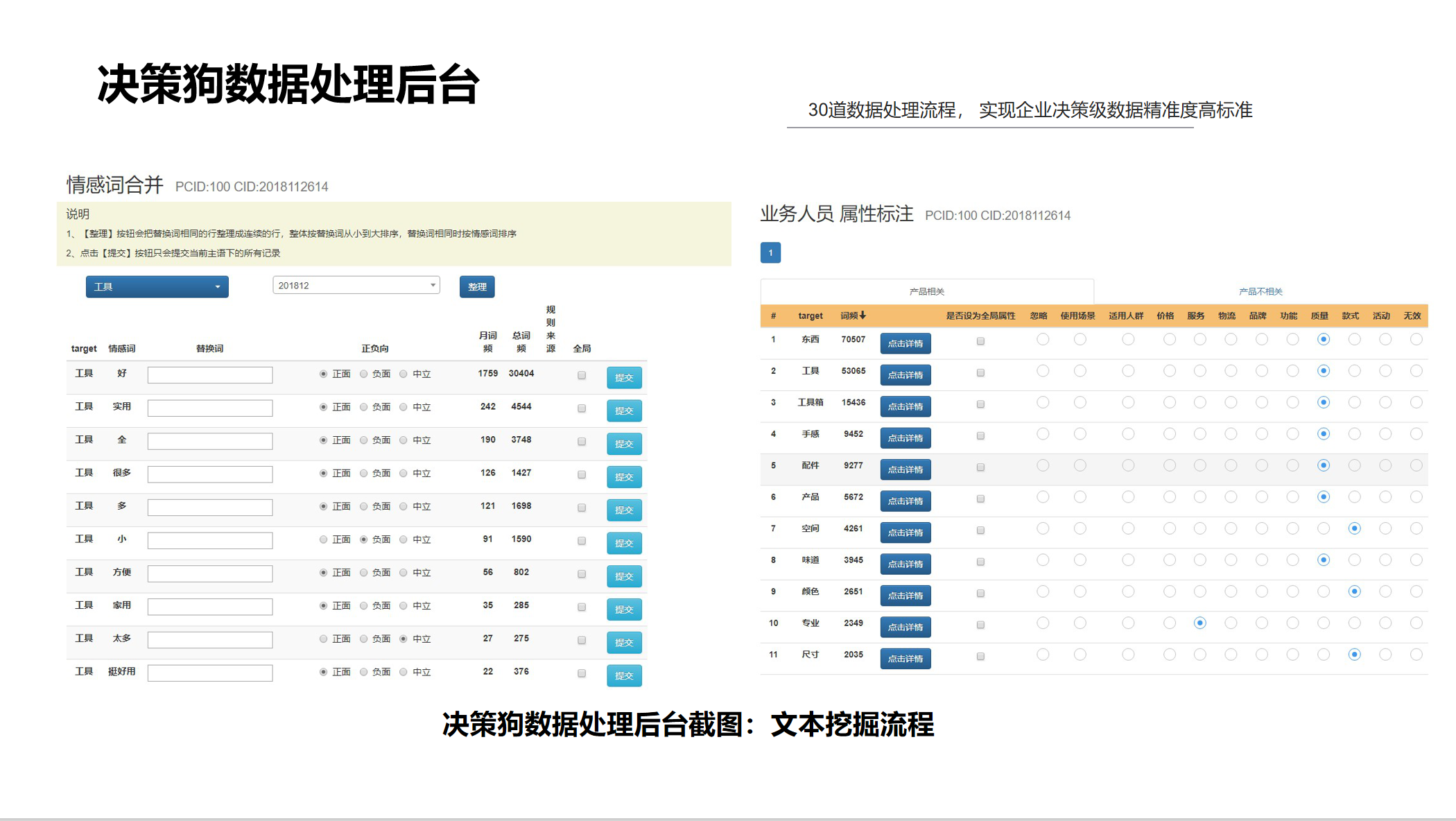Click the 总词频 column header
This screenshot has width=1456, height=821.
point(521,342)
